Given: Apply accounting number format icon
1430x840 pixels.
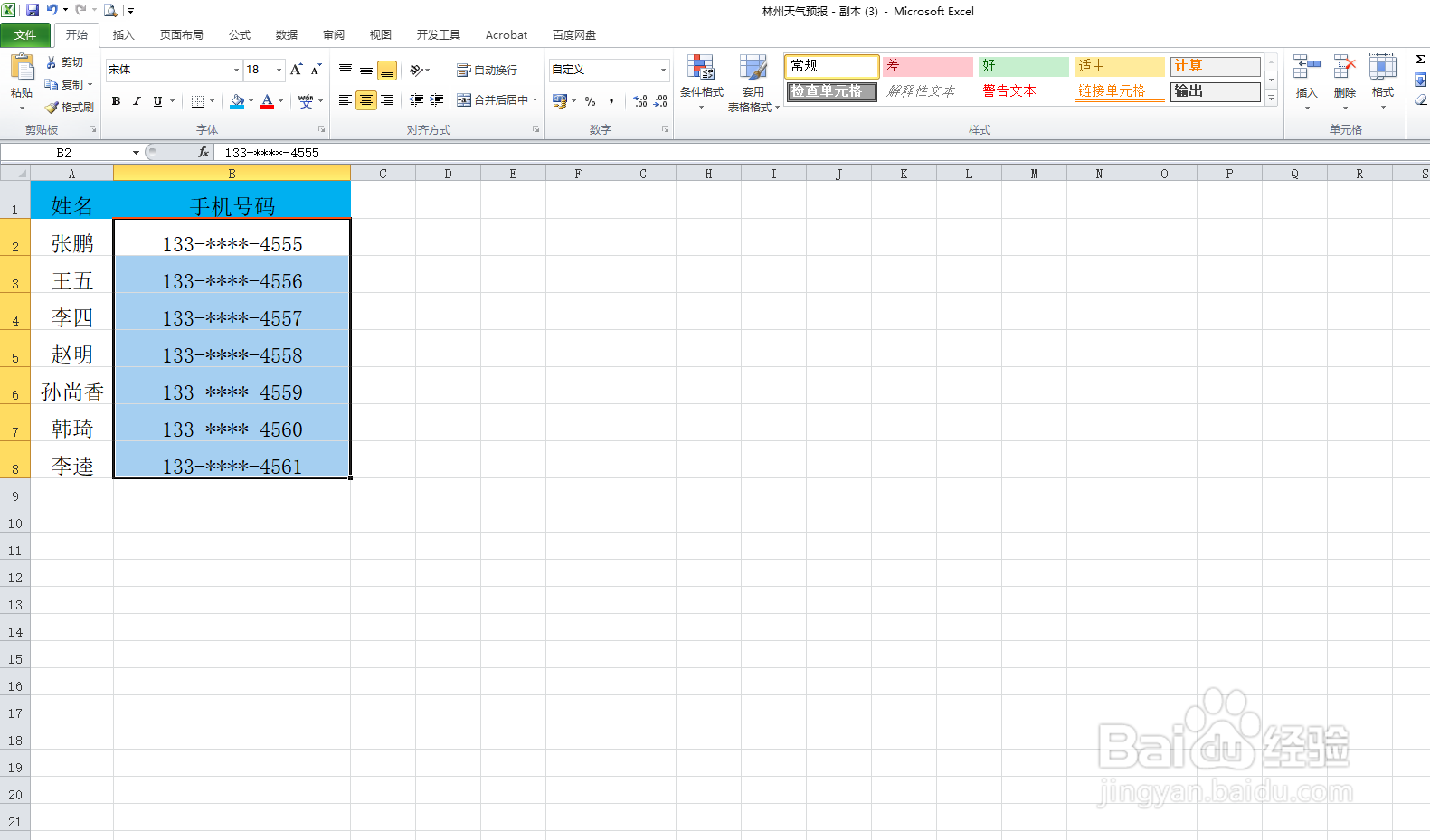Looking at the screenshot, I should click(560, 100).
